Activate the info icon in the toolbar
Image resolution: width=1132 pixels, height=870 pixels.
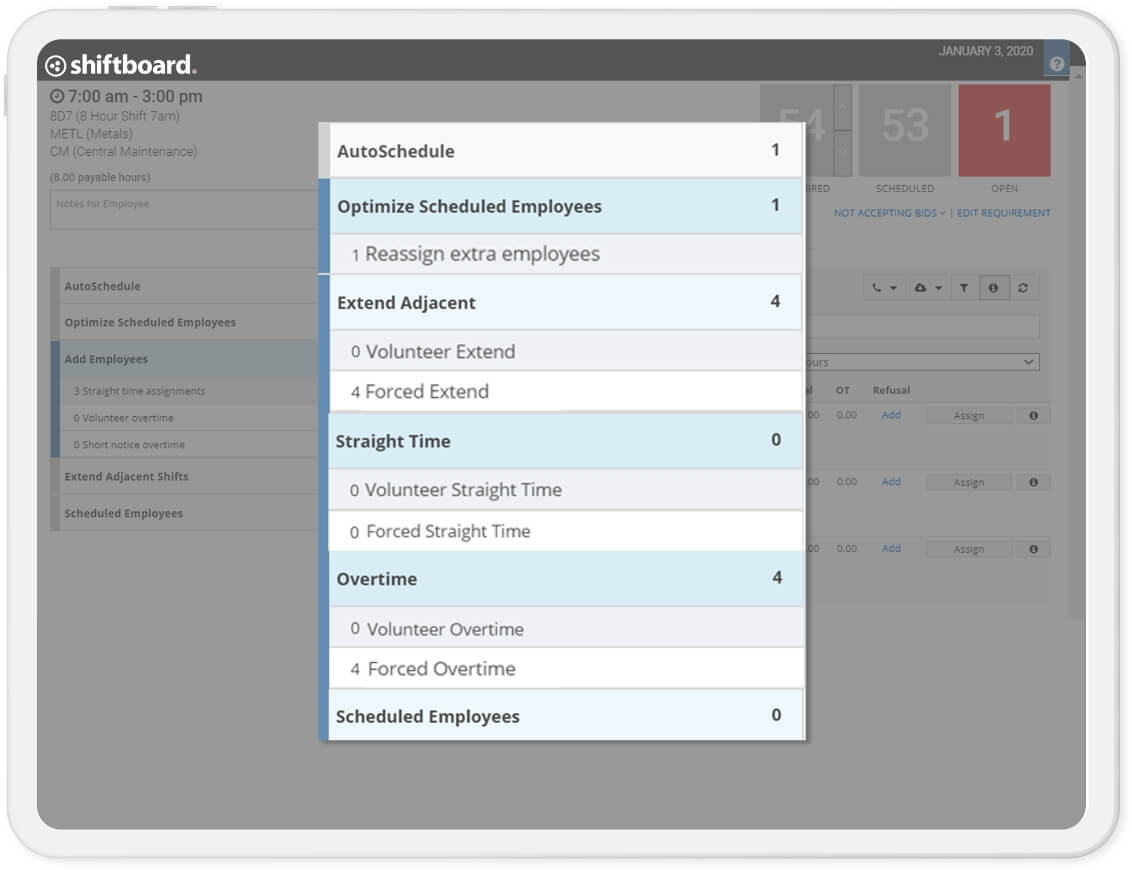point(994,288)
